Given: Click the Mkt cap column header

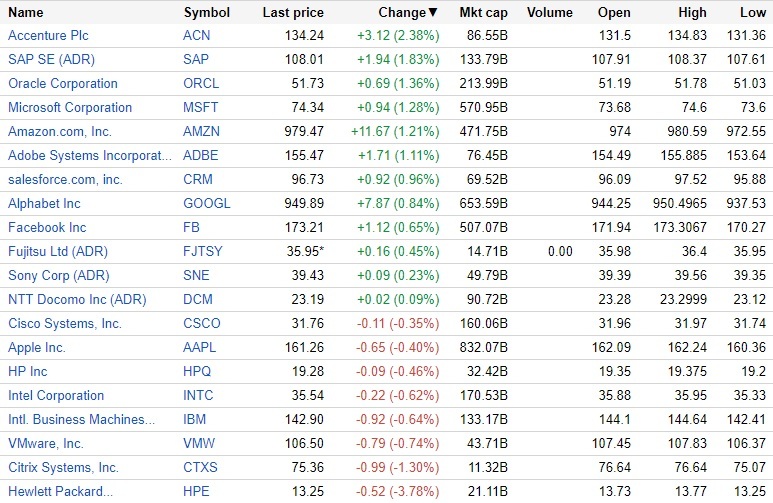Looking at the screenshot, I should coord(483,13).
